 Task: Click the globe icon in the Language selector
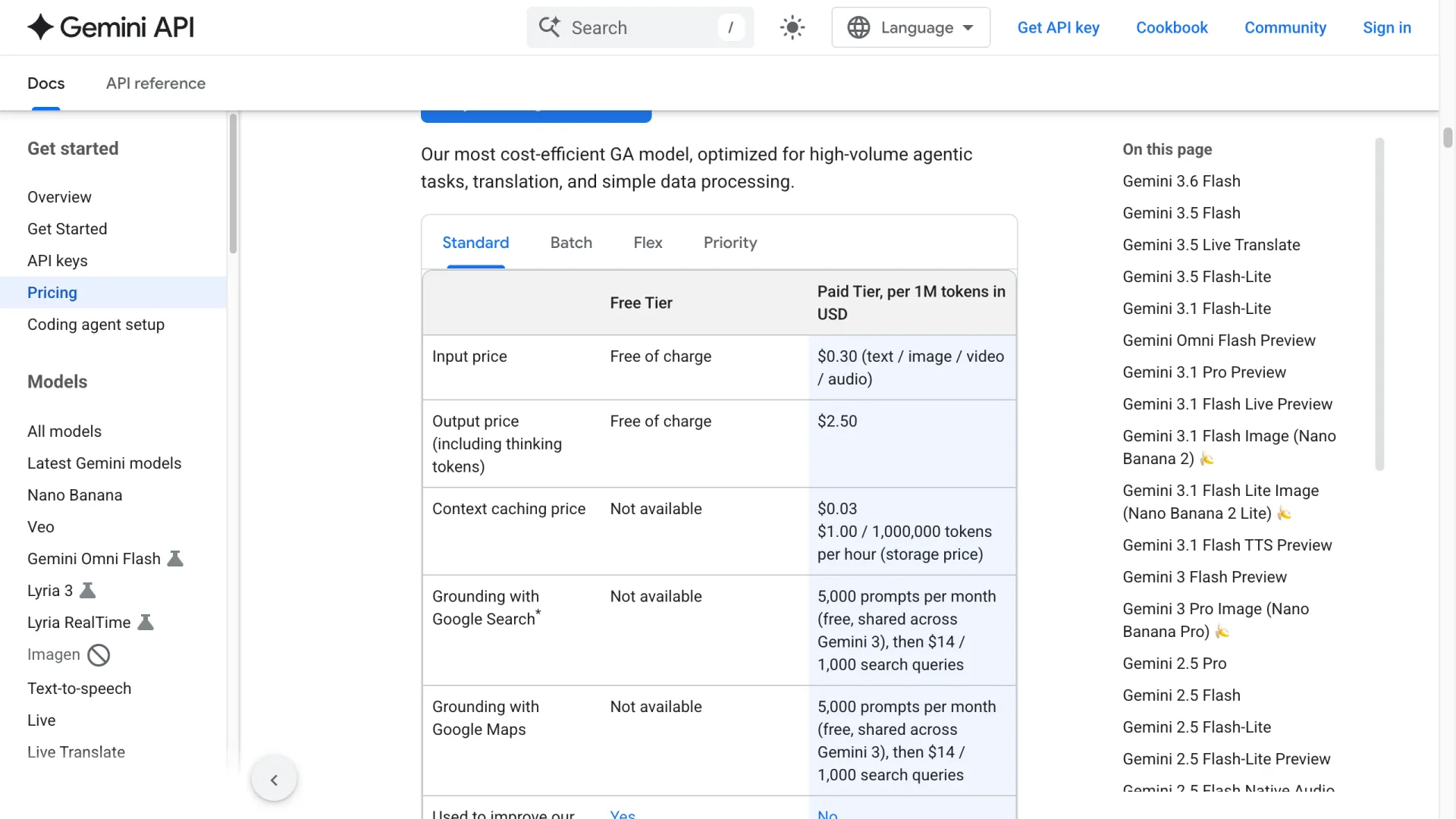(858, 27)
